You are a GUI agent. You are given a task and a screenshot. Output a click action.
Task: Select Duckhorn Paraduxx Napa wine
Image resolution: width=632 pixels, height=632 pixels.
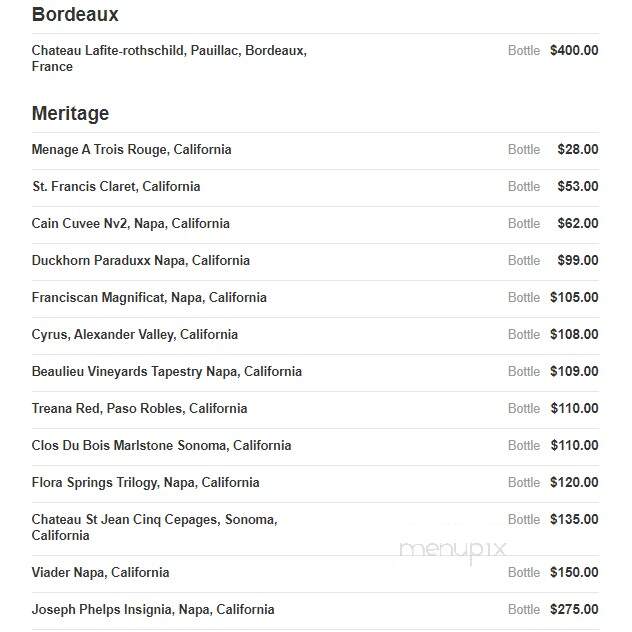click(141, 261)
